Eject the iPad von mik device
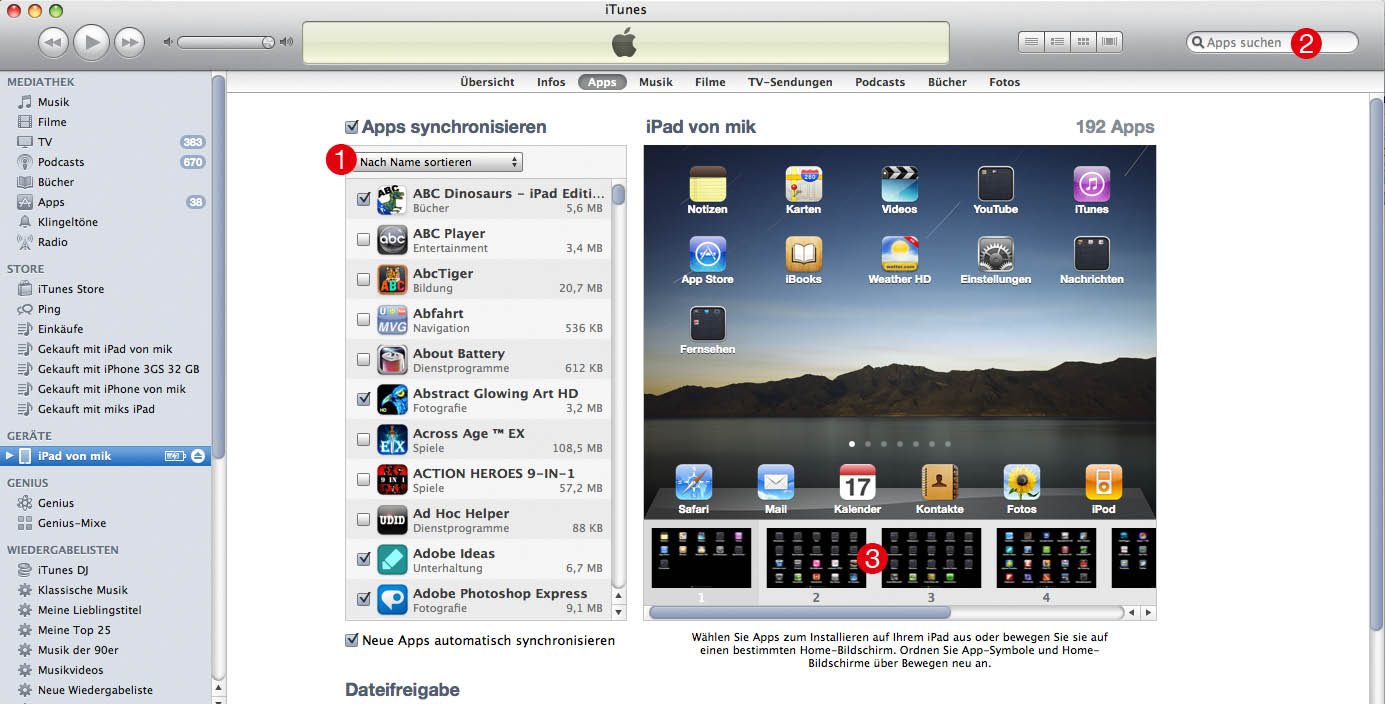Image resolution: width=1385 pixels, height=704 pixels. click(x=198, y=456)
